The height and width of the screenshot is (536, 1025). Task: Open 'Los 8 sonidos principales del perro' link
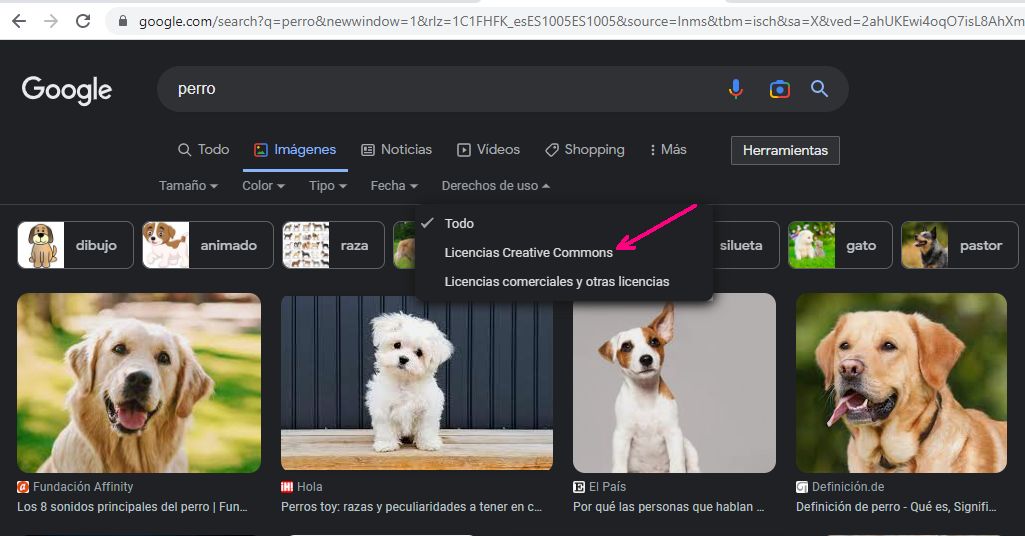point(133,507)
